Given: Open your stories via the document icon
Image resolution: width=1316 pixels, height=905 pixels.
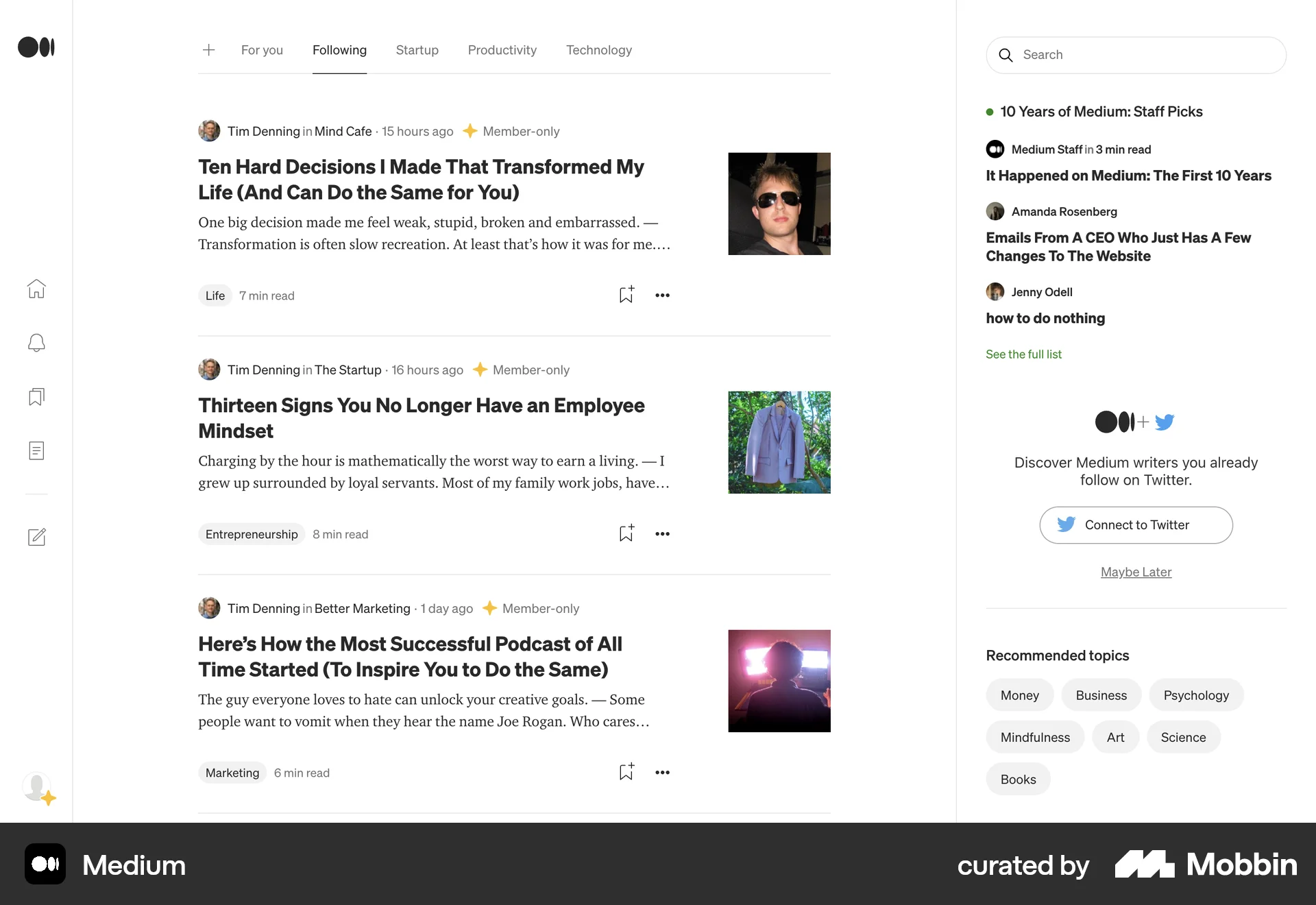Looking at the screenshot, I should click(x=36, y=450).
